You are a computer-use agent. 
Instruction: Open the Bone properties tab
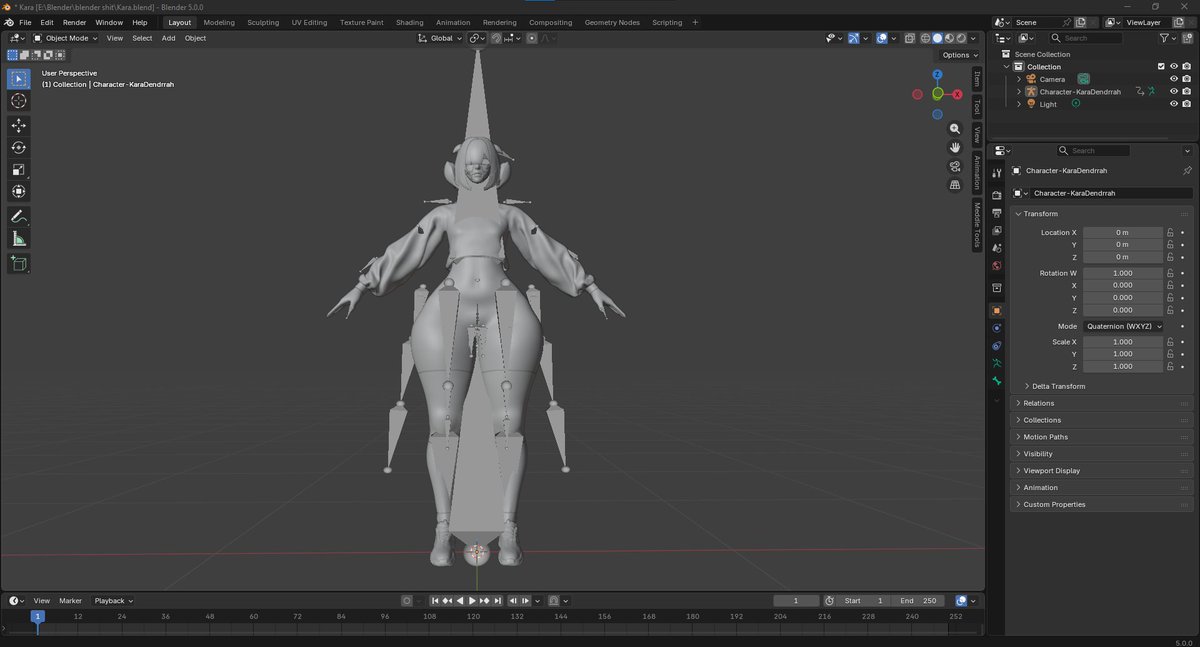(997, 382)
